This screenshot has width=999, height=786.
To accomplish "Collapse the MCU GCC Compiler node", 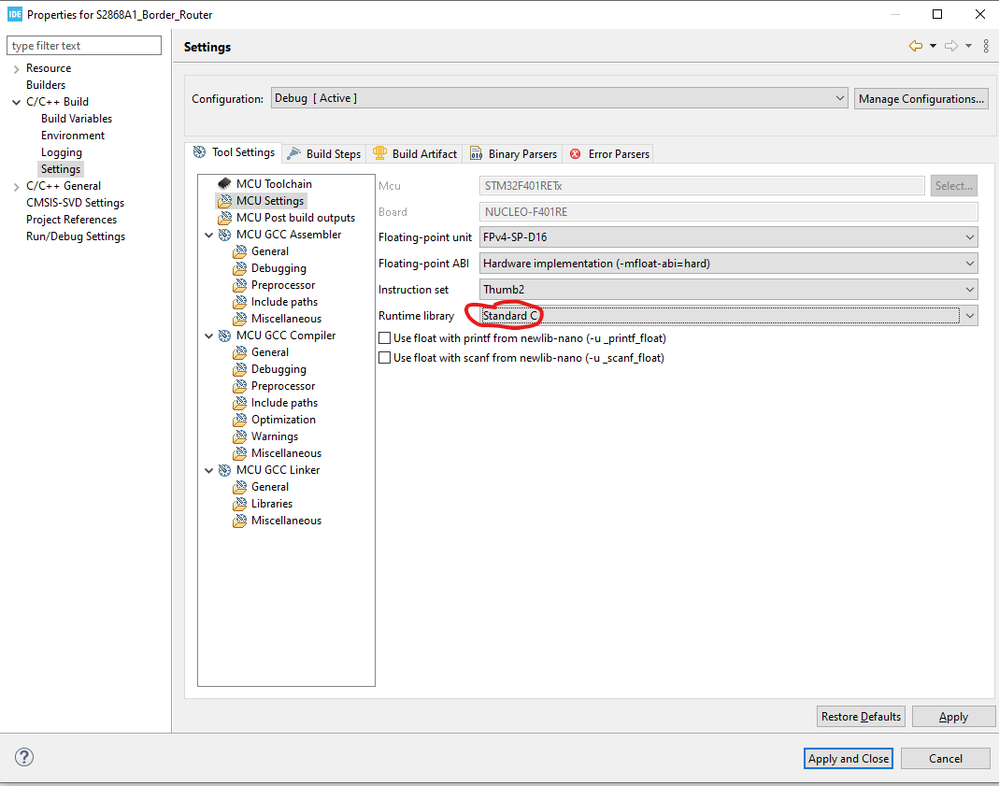I will coord(209,335).
